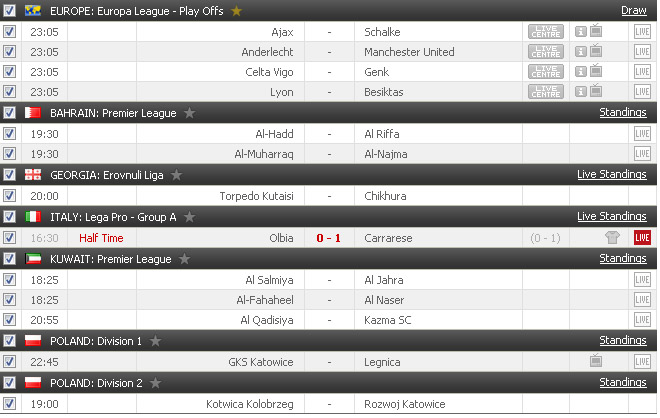The width and height of the screenshot is (660, 418).
Task: Click the 0 - 1 score of the Olbia match
Action: (x=328, y=238)
